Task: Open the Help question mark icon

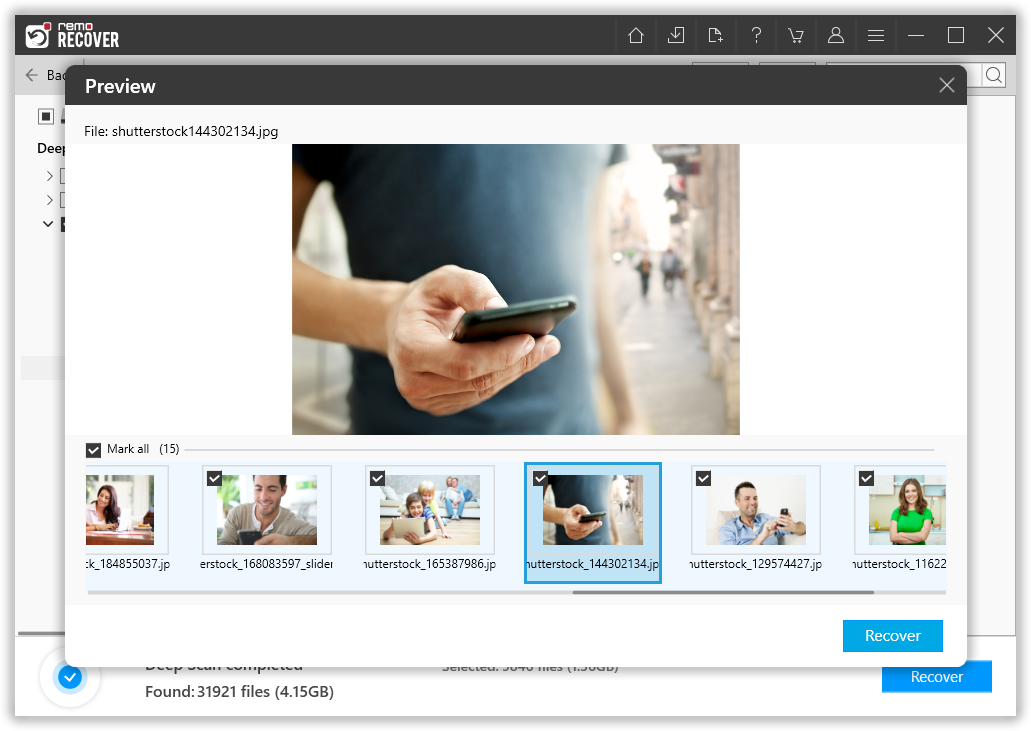Action: (756, 36)
